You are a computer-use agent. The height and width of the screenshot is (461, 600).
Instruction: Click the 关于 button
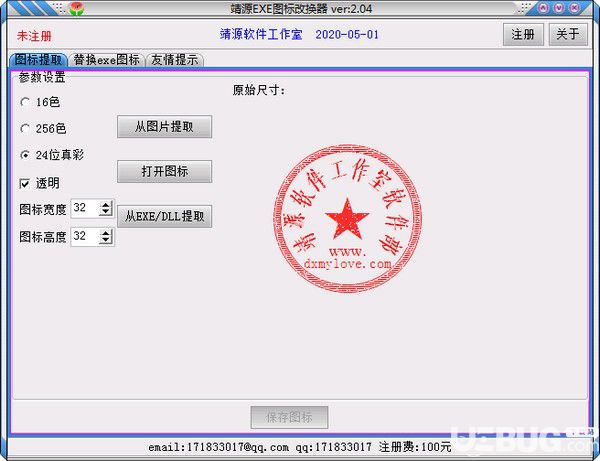pyautogui.click(x=568, y=35)
